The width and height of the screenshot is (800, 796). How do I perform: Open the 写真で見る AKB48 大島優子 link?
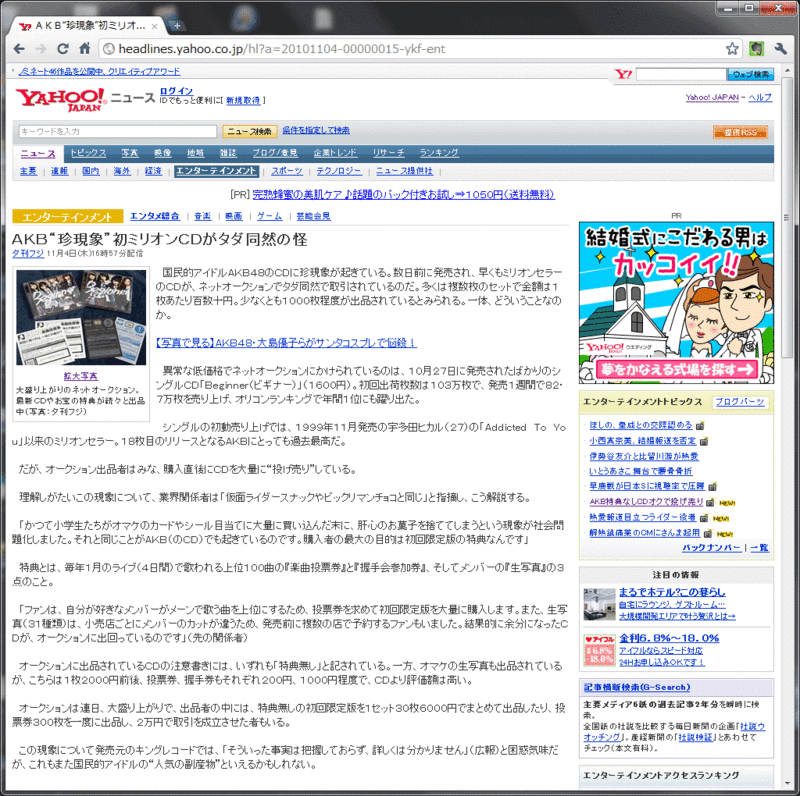pyautogui.click(x=286, y=343)
